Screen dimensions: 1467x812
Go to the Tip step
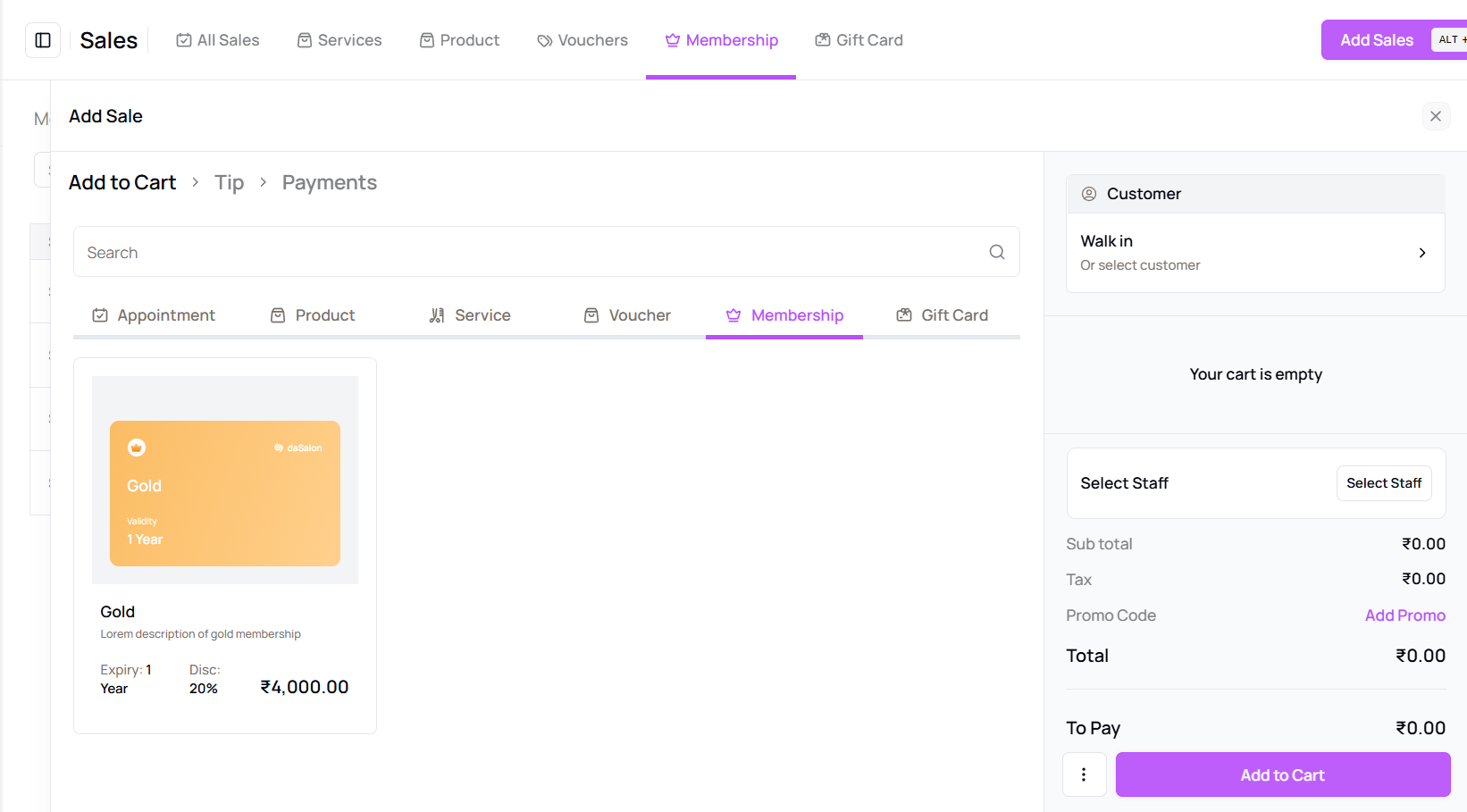230,182
